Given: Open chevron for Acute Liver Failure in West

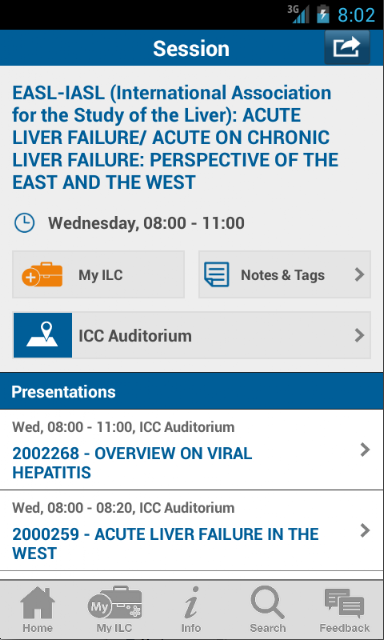Looking at the screenshot, I should (365, 531).
